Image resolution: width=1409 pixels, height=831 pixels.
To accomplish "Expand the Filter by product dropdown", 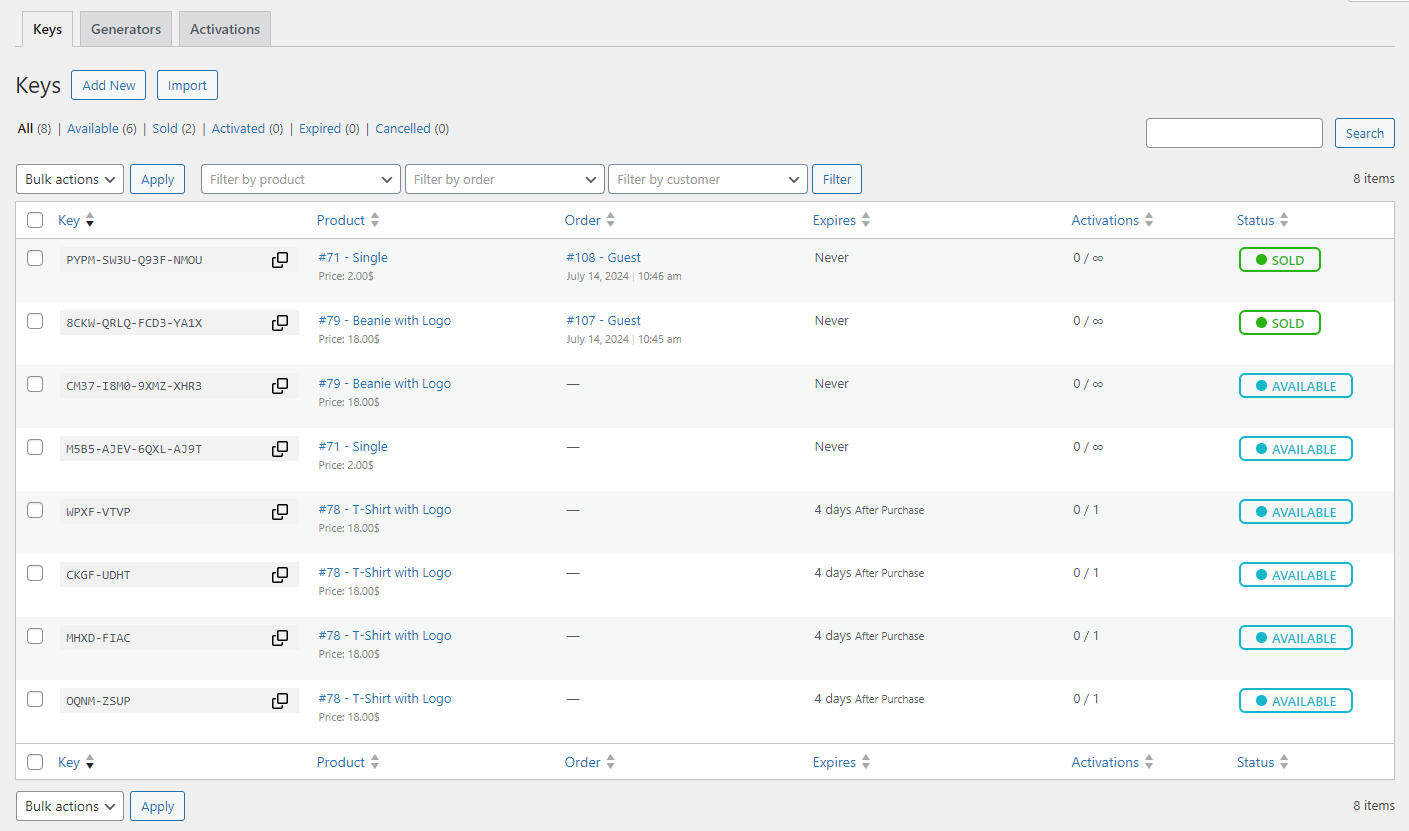I will [x=300, y=179].
